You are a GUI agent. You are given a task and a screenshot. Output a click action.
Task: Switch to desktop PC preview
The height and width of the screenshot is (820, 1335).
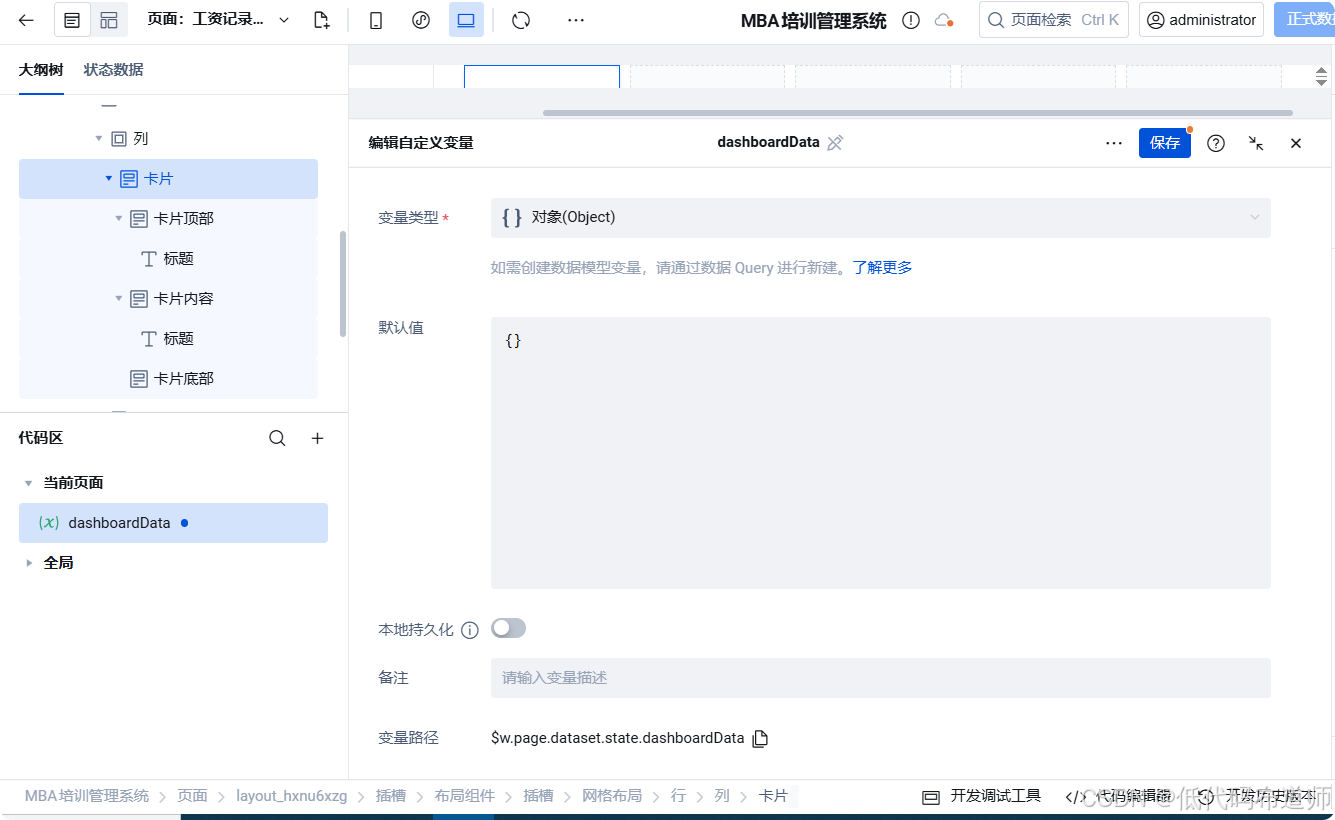click(466, 20)
